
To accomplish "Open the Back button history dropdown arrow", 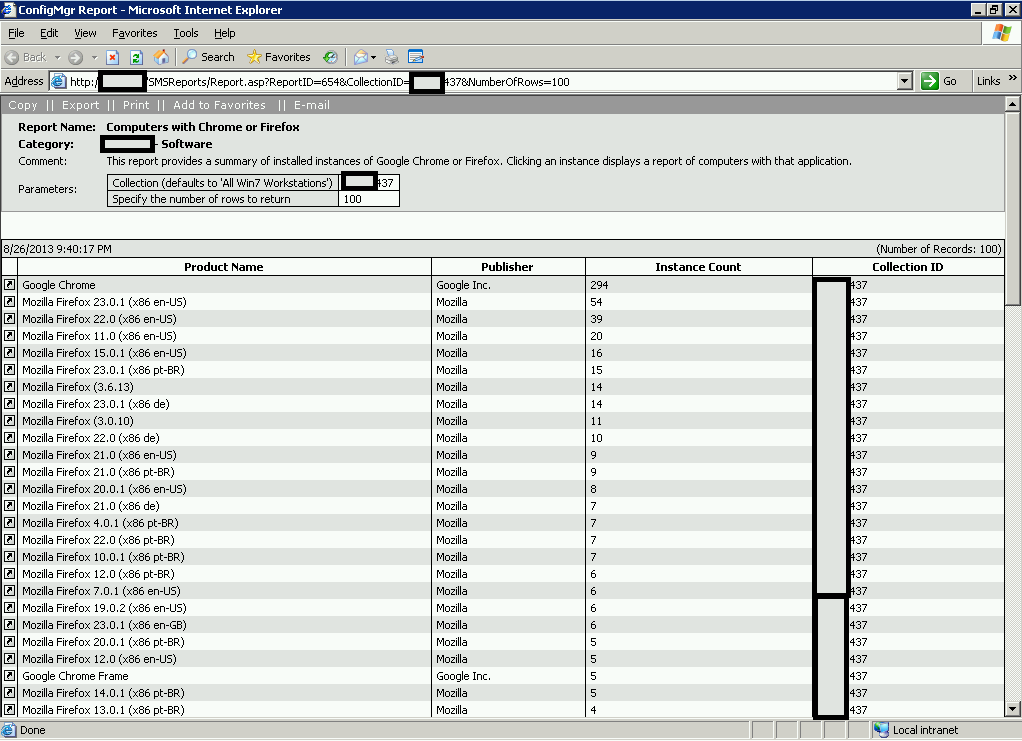I will coord(57,57).
